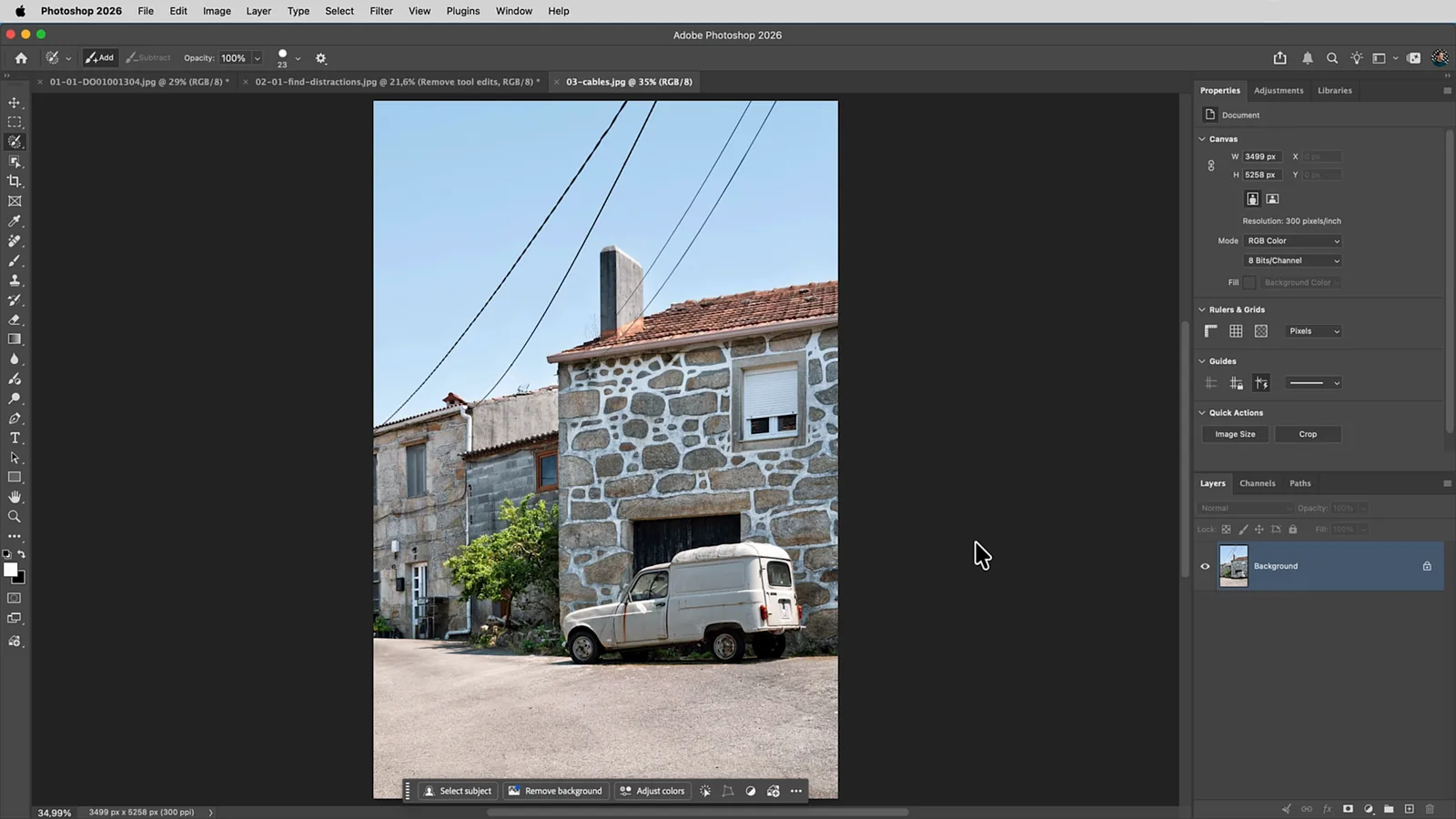Switch canvas to landscape orientation
Screen dimensions: 1456x819
click(x=1272, y=198)
